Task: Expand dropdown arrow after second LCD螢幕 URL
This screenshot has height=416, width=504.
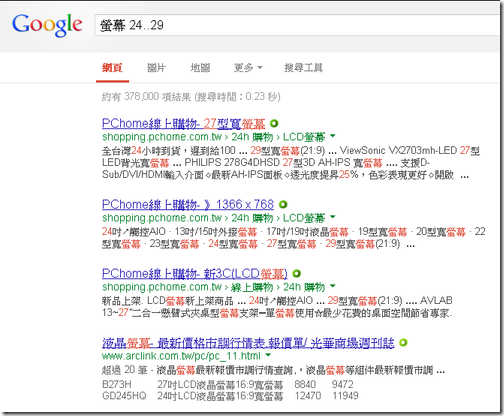Action: coord(333,217)
